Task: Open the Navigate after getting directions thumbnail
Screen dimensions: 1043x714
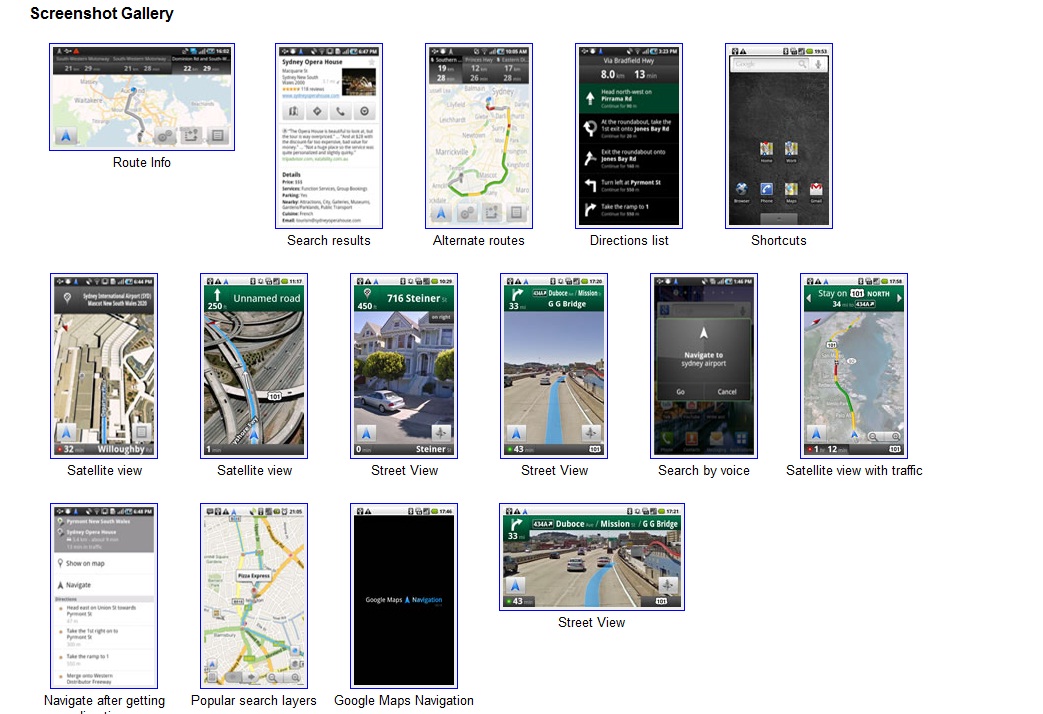Action: pyautogui.click(x=104, y=596)
